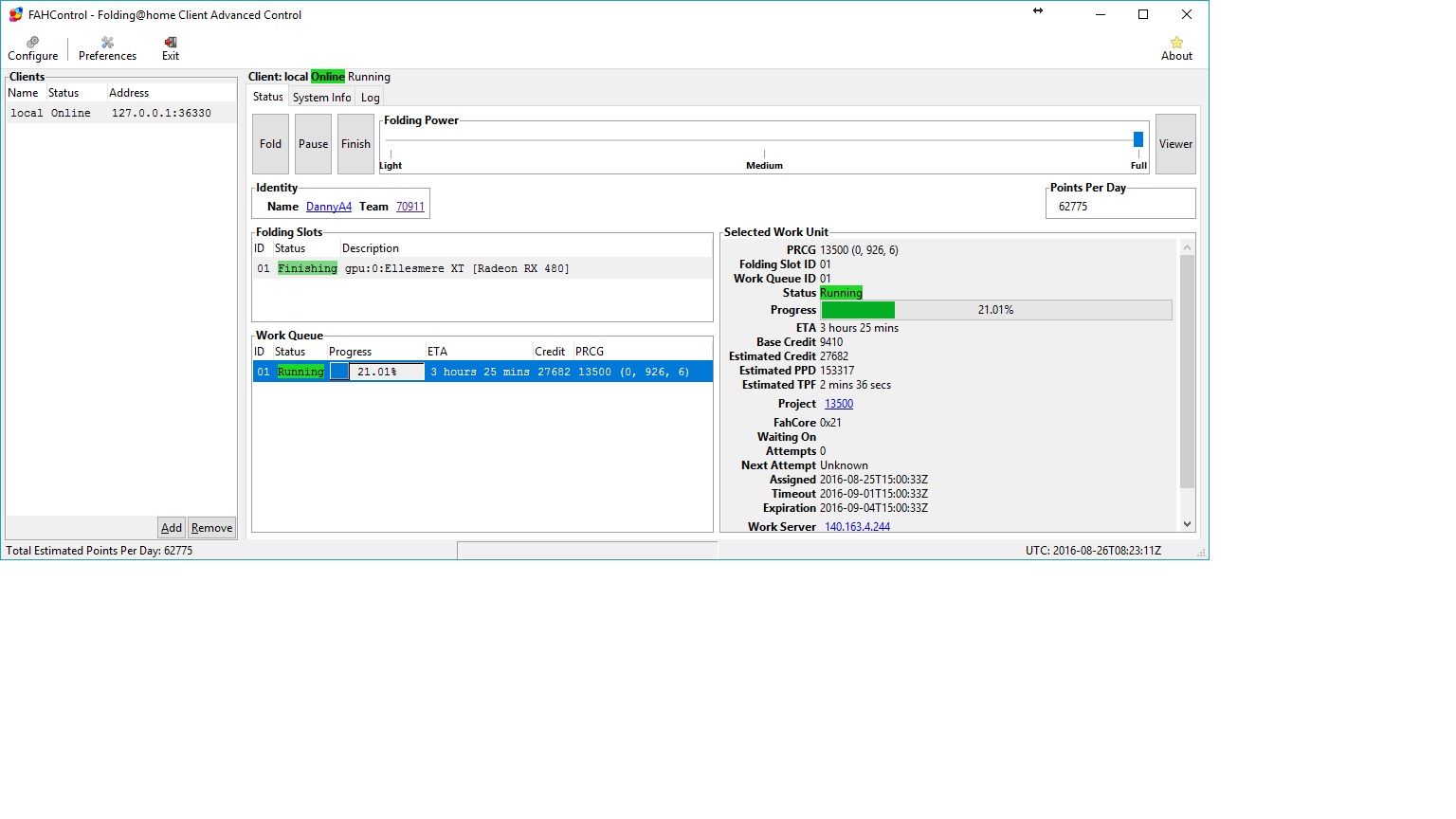Click the Estimated PPD value 153317

[837, 371]
